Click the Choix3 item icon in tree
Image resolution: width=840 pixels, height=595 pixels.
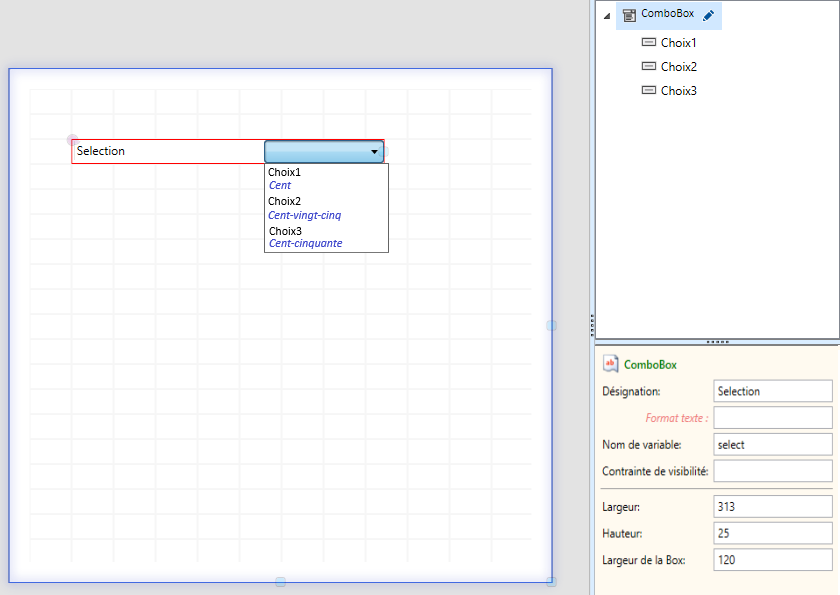[649, 90]
